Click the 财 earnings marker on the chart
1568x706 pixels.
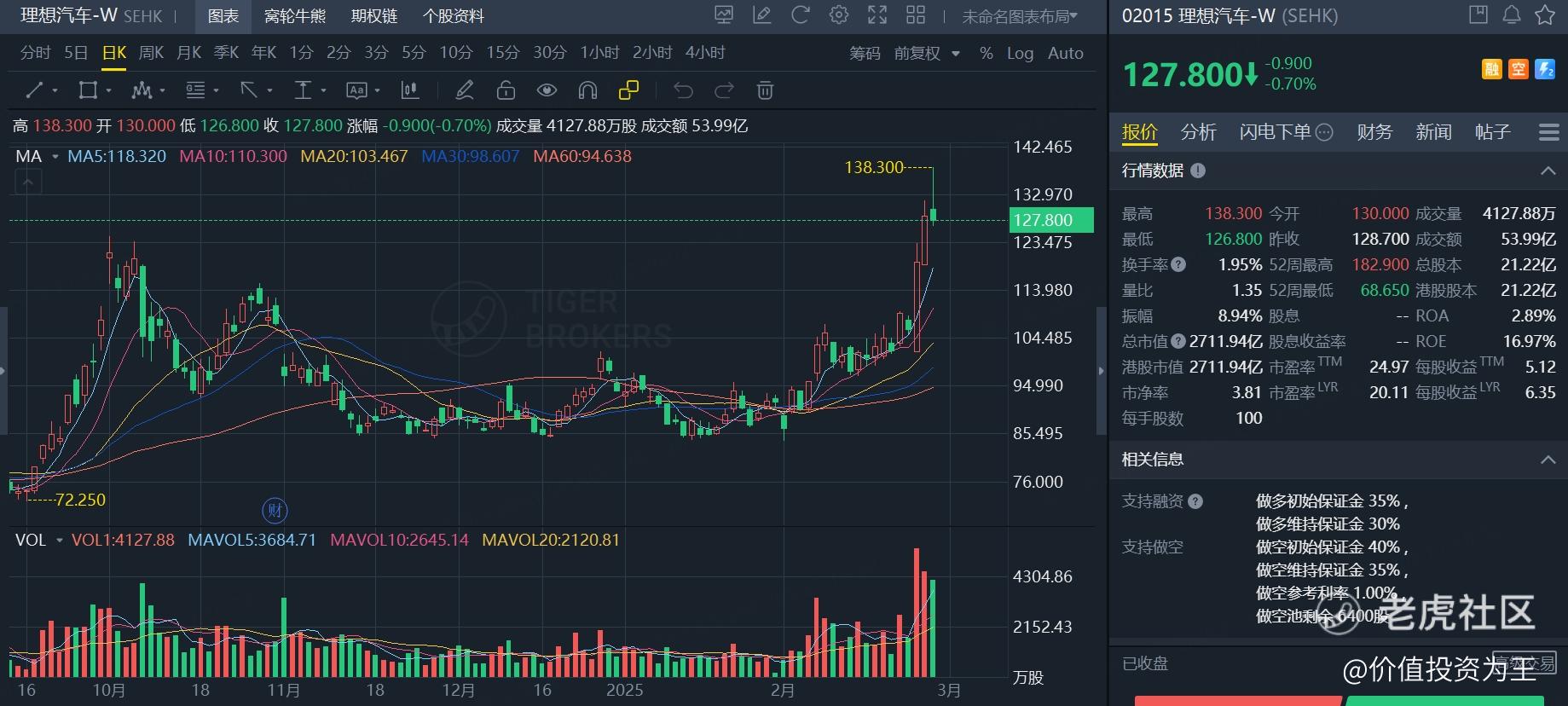click(x=275, y=511)
